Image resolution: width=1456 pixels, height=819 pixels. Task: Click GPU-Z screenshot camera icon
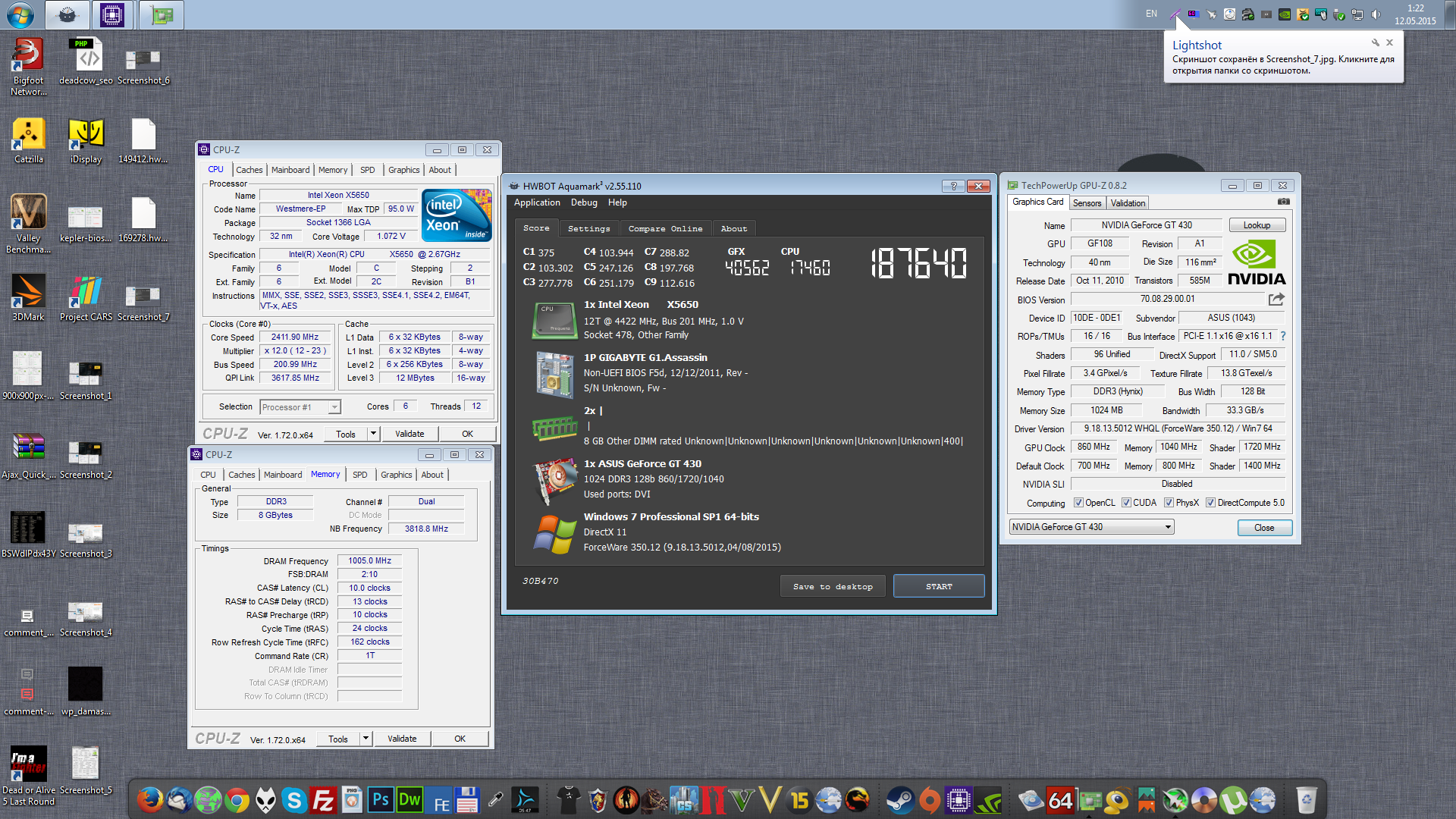point(1283,202)
